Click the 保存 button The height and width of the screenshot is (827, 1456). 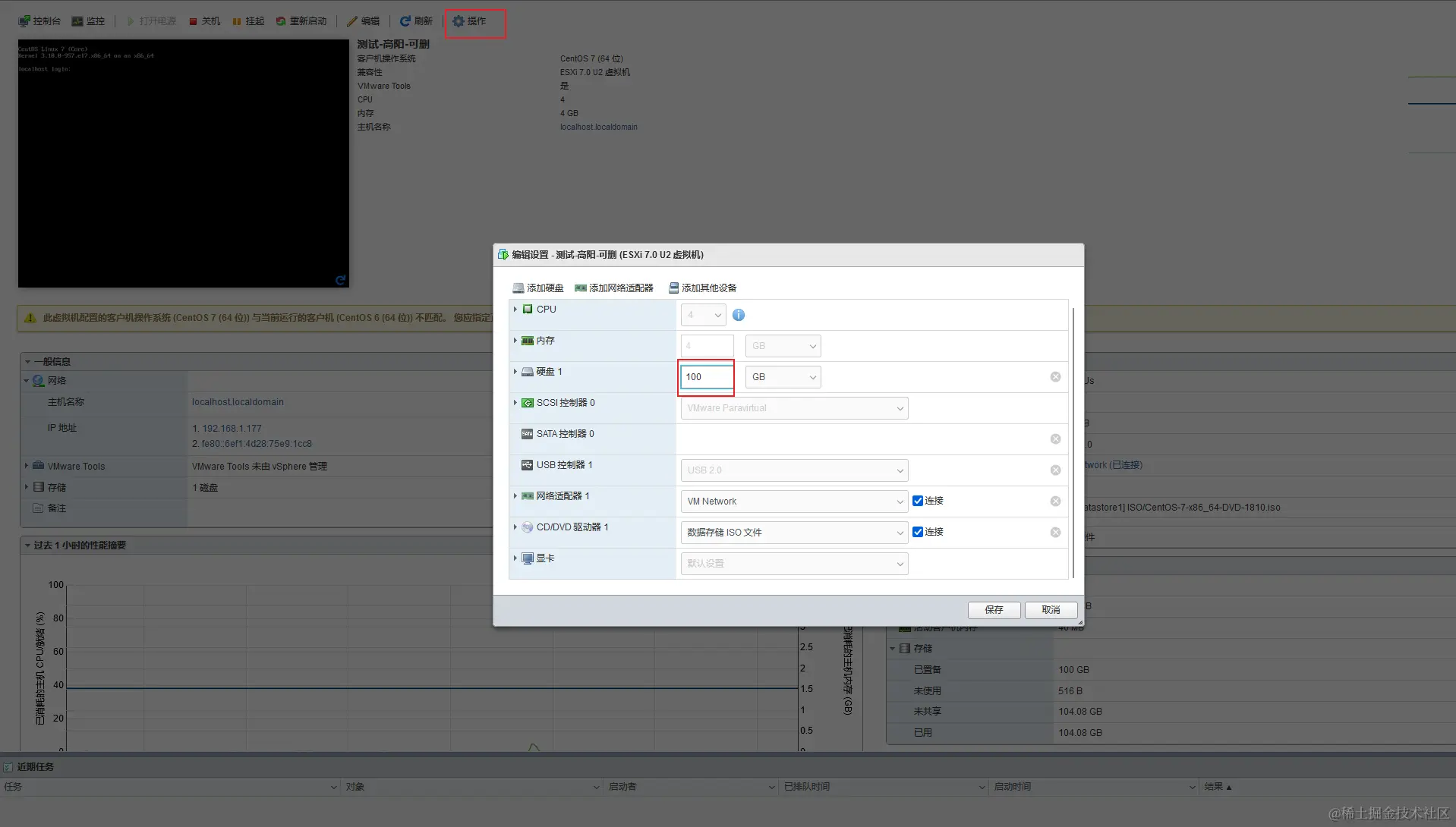(x=994, y=610)
